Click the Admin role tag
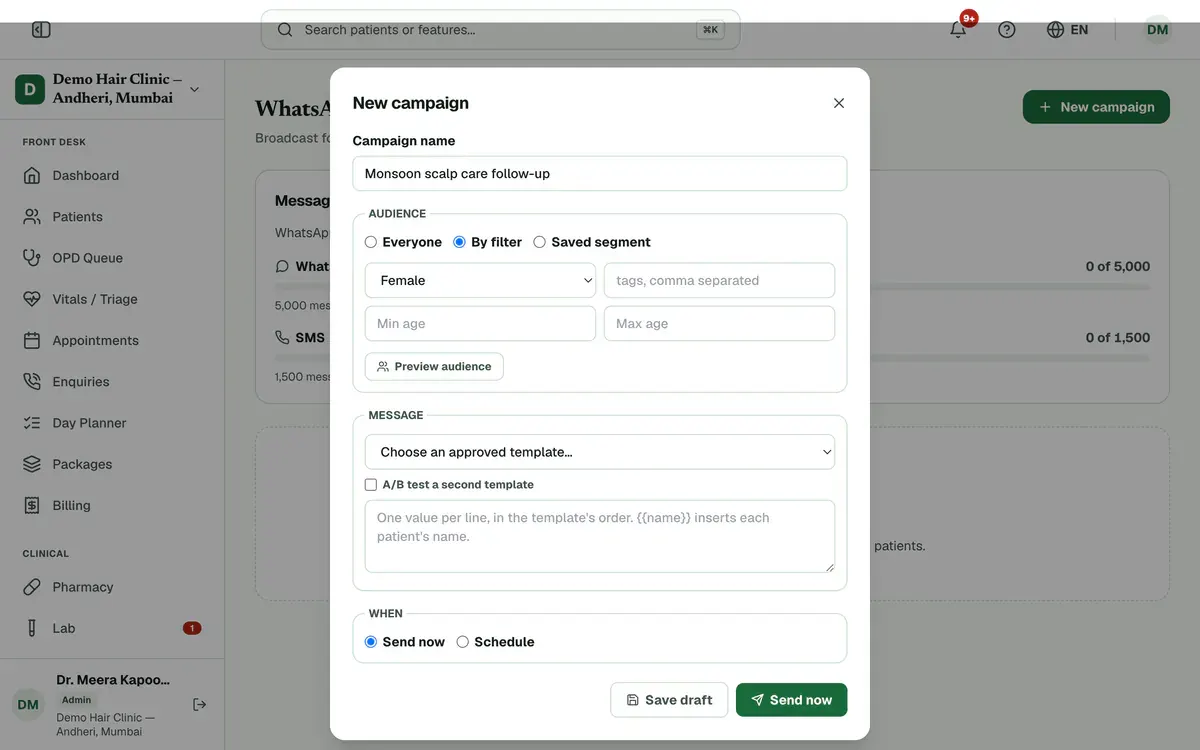Screen dimensions: 1200x750 point(76,700)
